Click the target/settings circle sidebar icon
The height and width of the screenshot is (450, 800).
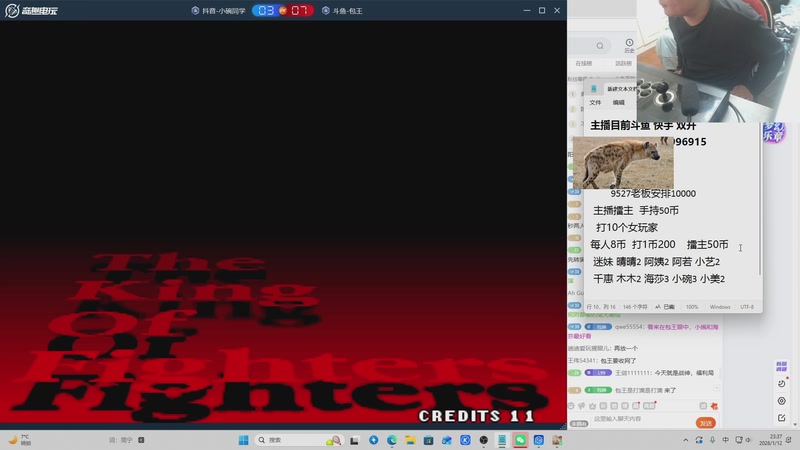click(781, 401)
